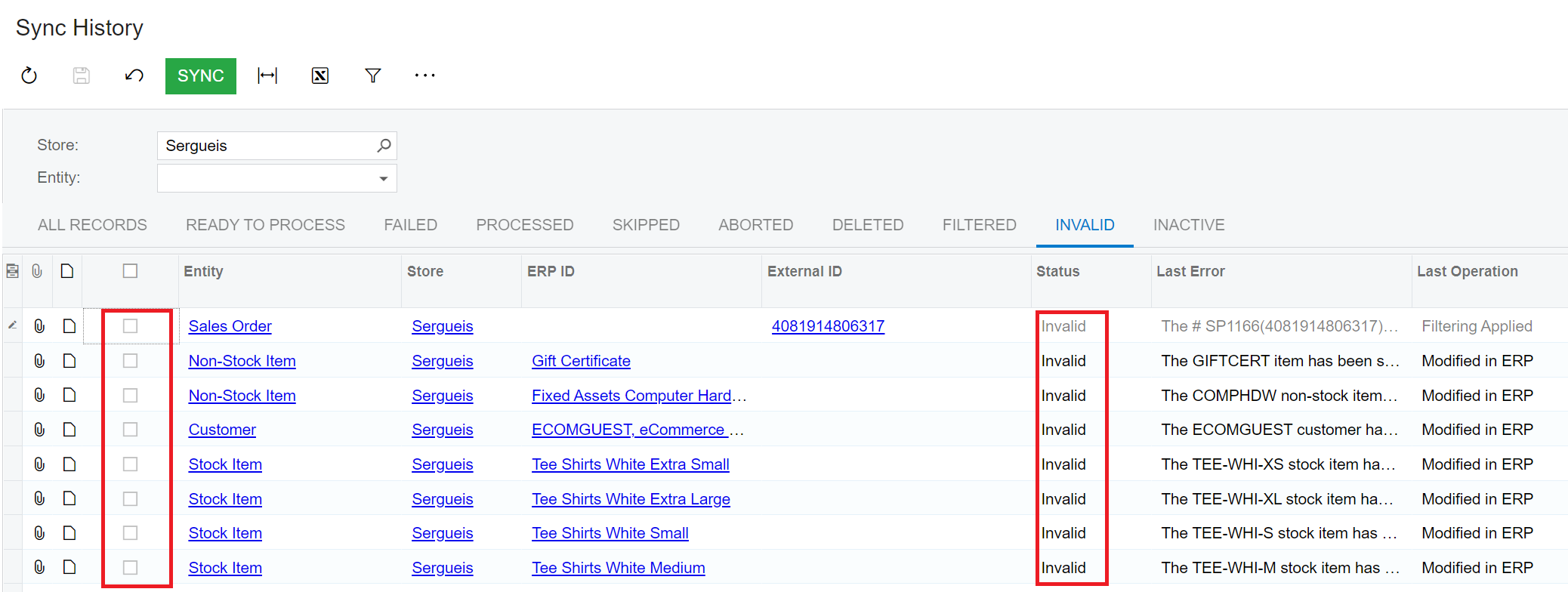Open the Gift Certificate ERP ID link

581,361
